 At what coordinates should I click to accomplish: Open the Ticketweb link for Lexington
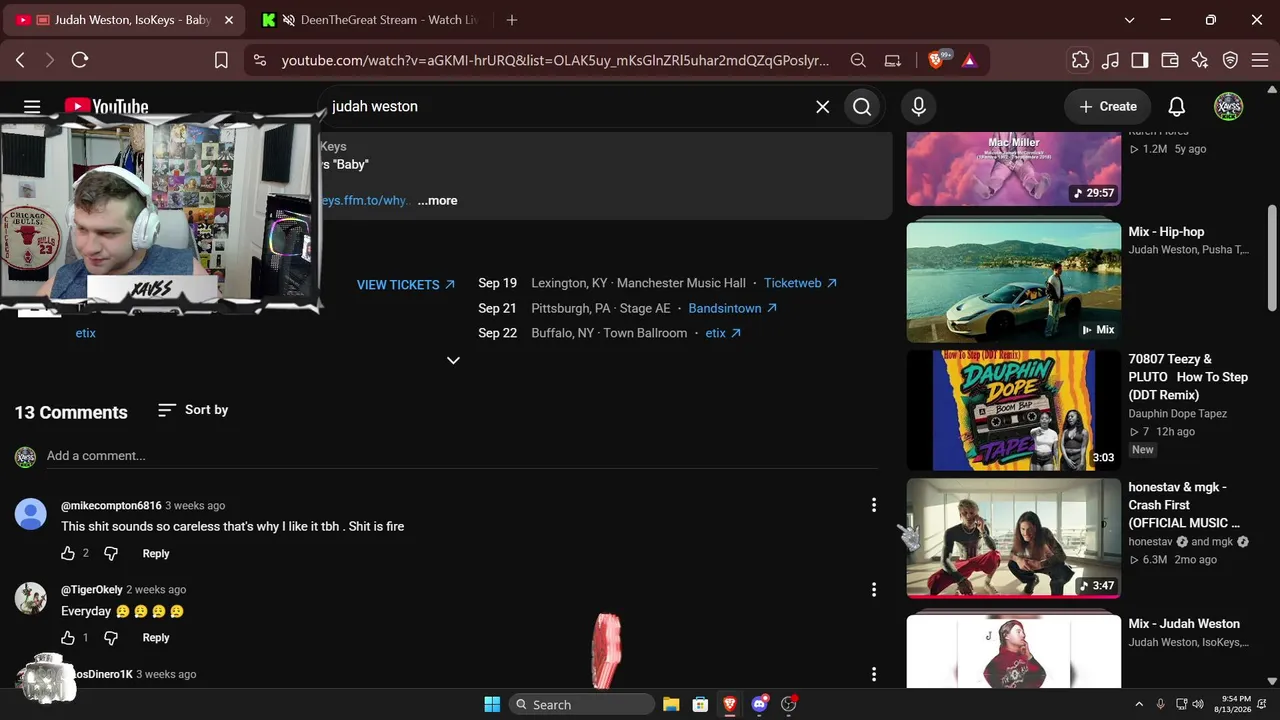pos(801,283)
